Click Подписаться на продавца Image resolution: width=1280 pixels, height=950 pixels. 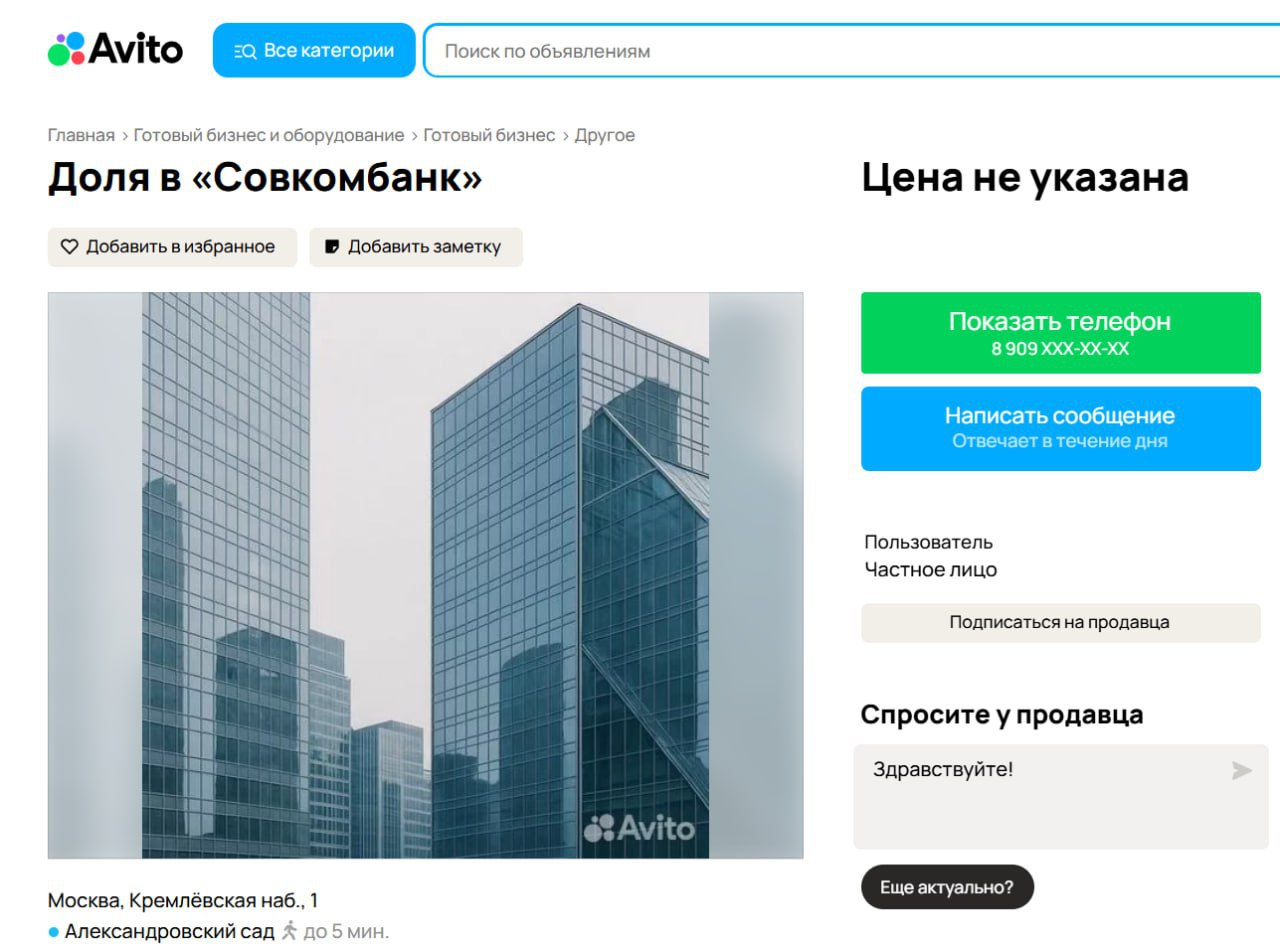[x=1061, y=622]
